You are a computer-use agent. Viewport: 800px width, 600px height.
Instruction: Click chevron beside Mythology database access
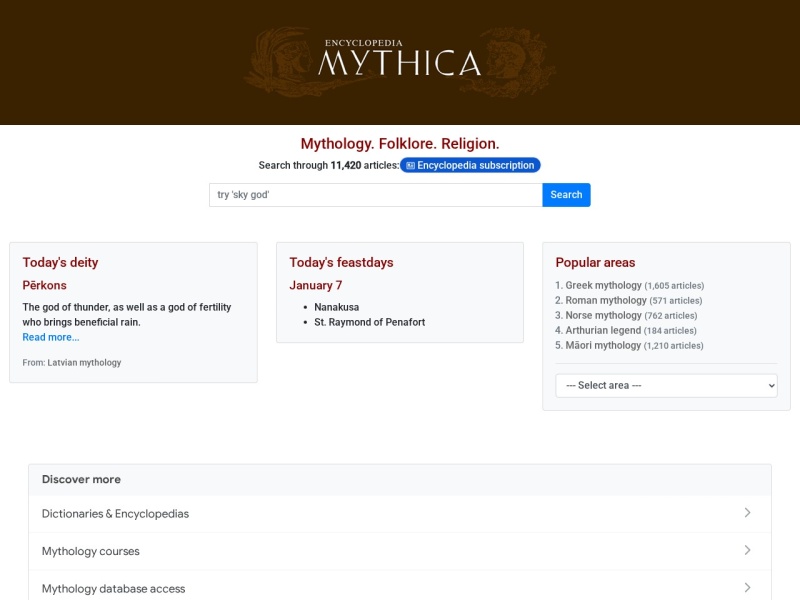[x=747, y=587]
